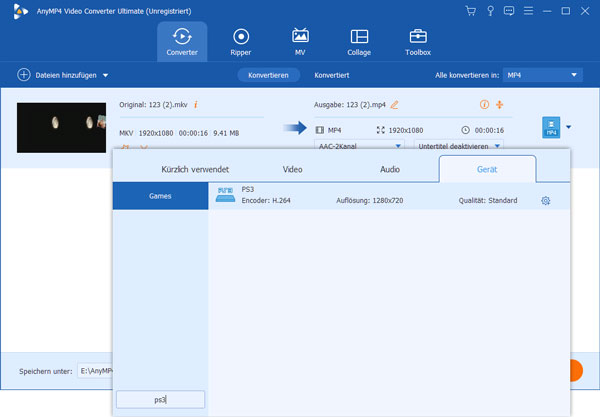Open the feedback chat icon
Screen dimensions: 600x417
coord(509,11)
